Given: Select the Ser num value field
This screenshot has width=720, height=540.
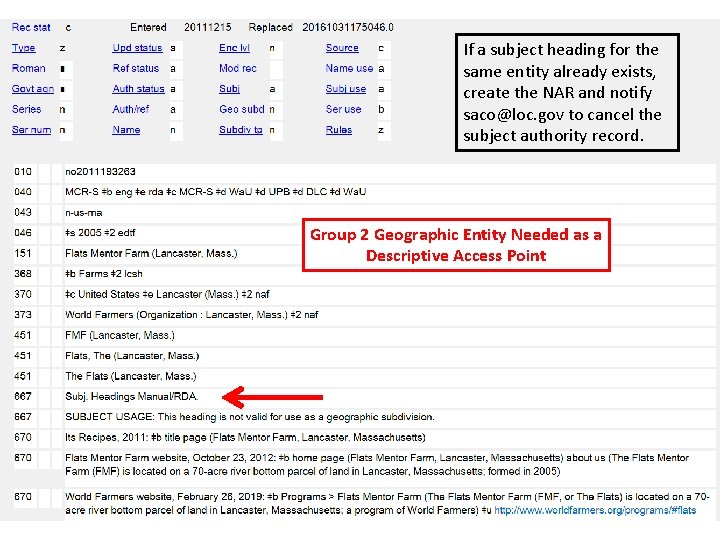Looking at the screenshot, I should [66, 130].
